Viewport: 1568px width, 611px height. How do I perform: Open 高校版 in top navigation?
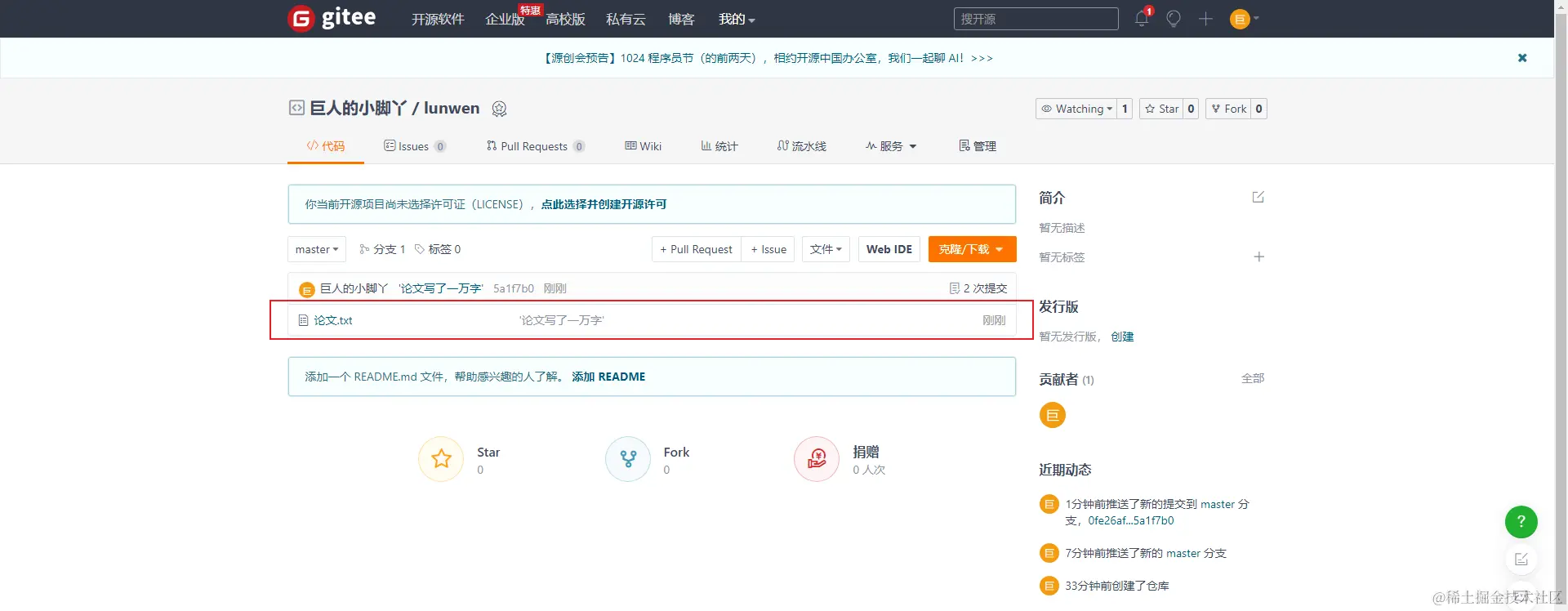(x=565, y=19)
